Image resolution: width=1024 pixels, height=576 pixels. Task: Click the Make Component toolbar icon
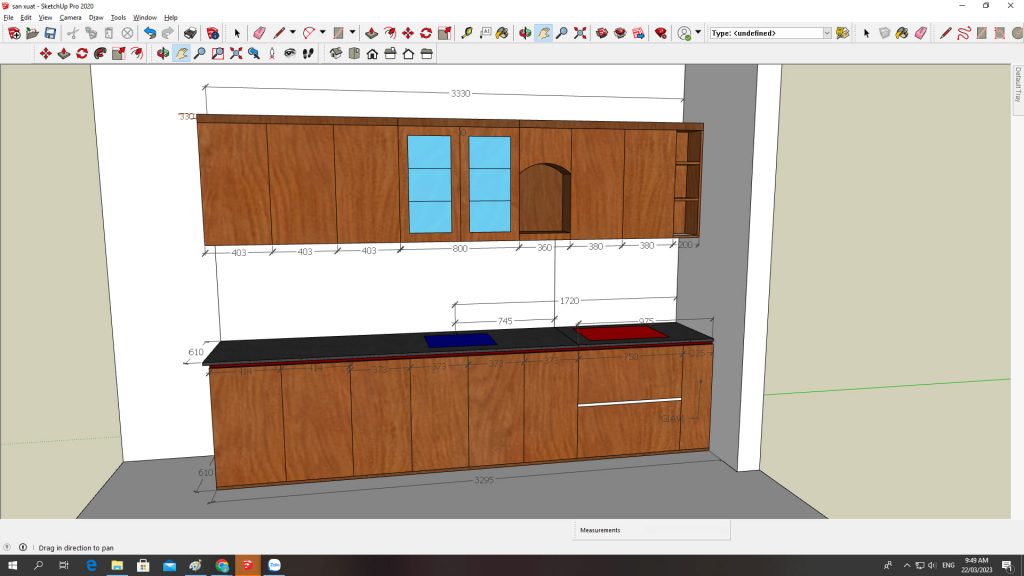click(884, 33)
